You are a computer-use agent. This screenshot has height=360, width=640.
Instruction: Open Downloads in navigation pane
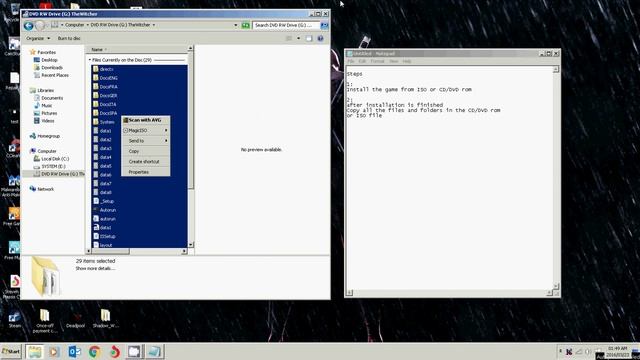pos(48,68)
